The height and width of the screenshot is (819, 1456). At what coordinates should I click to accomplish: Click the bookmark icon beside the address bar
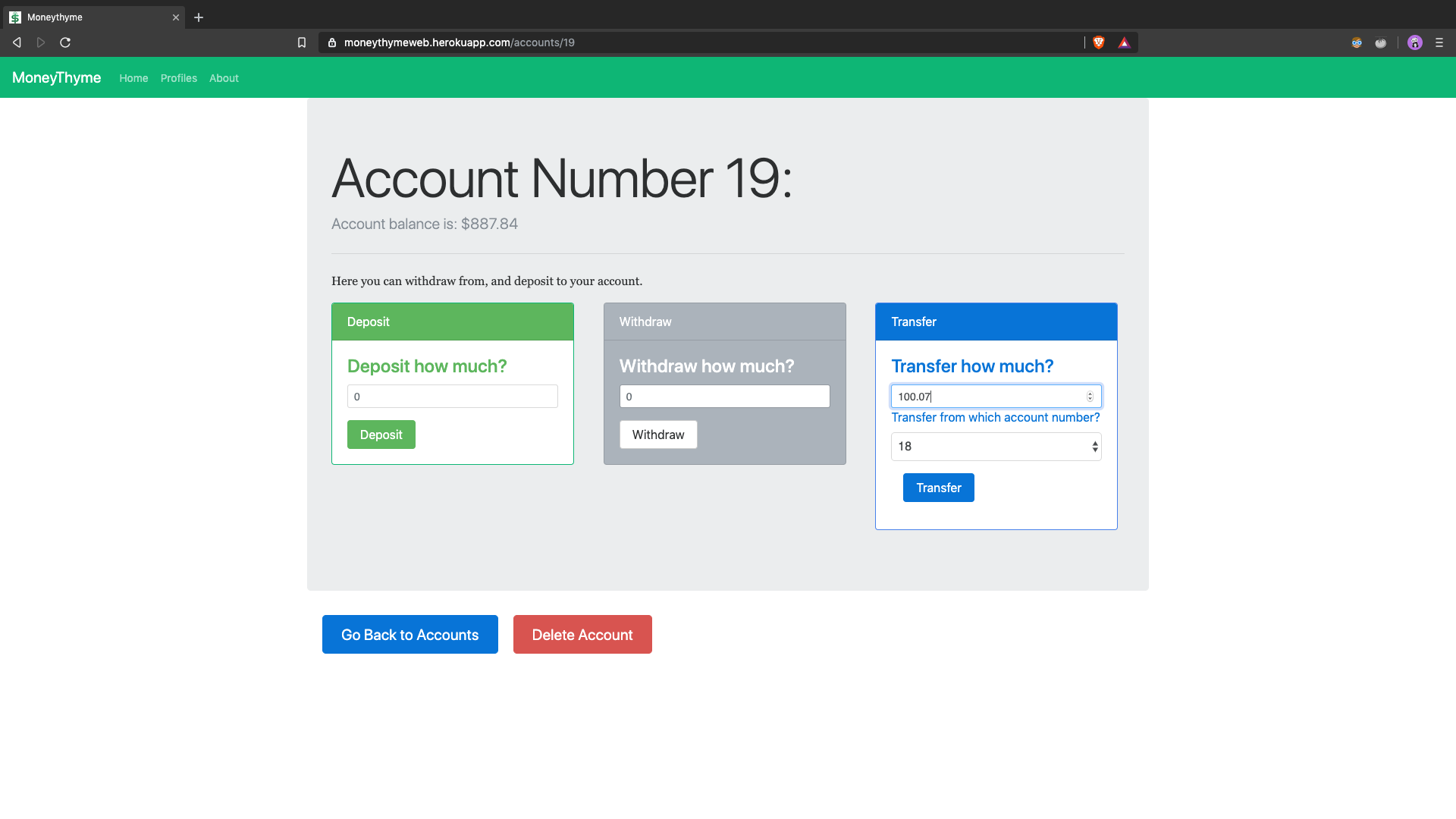pos(302,42)
